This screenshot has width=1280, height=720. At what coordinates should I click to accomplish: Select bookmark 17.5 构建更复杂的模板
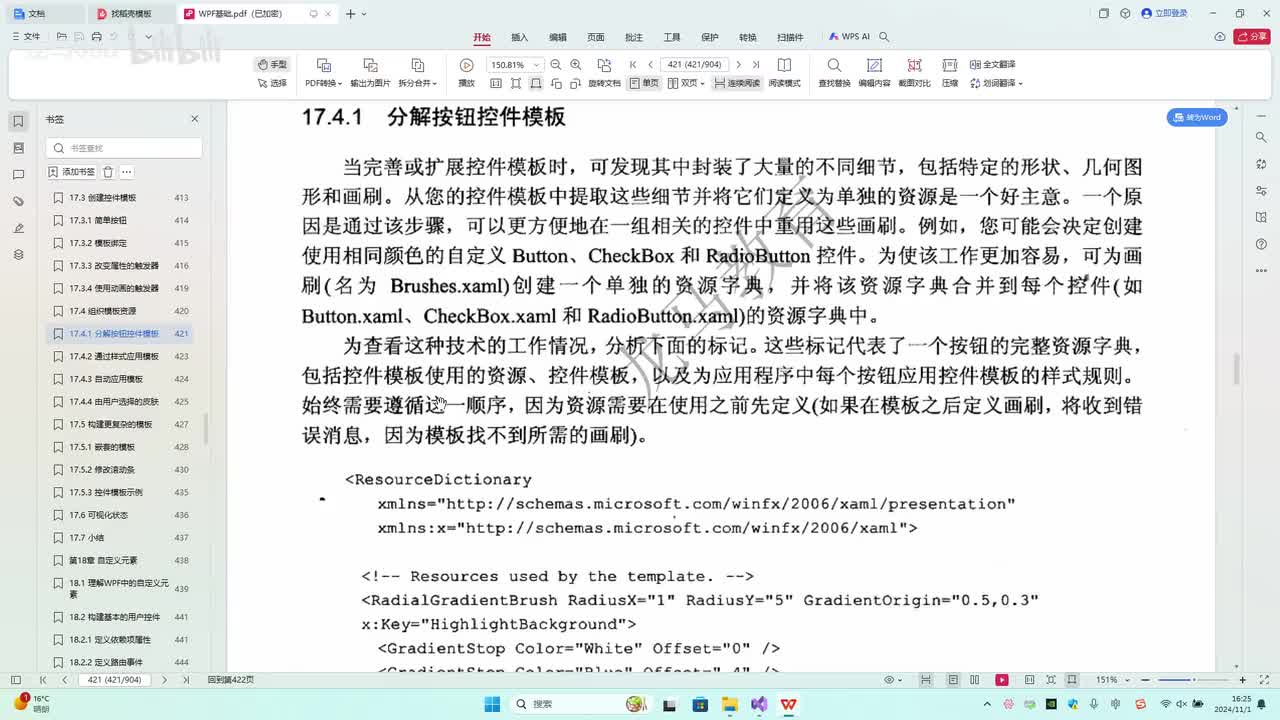122,424
